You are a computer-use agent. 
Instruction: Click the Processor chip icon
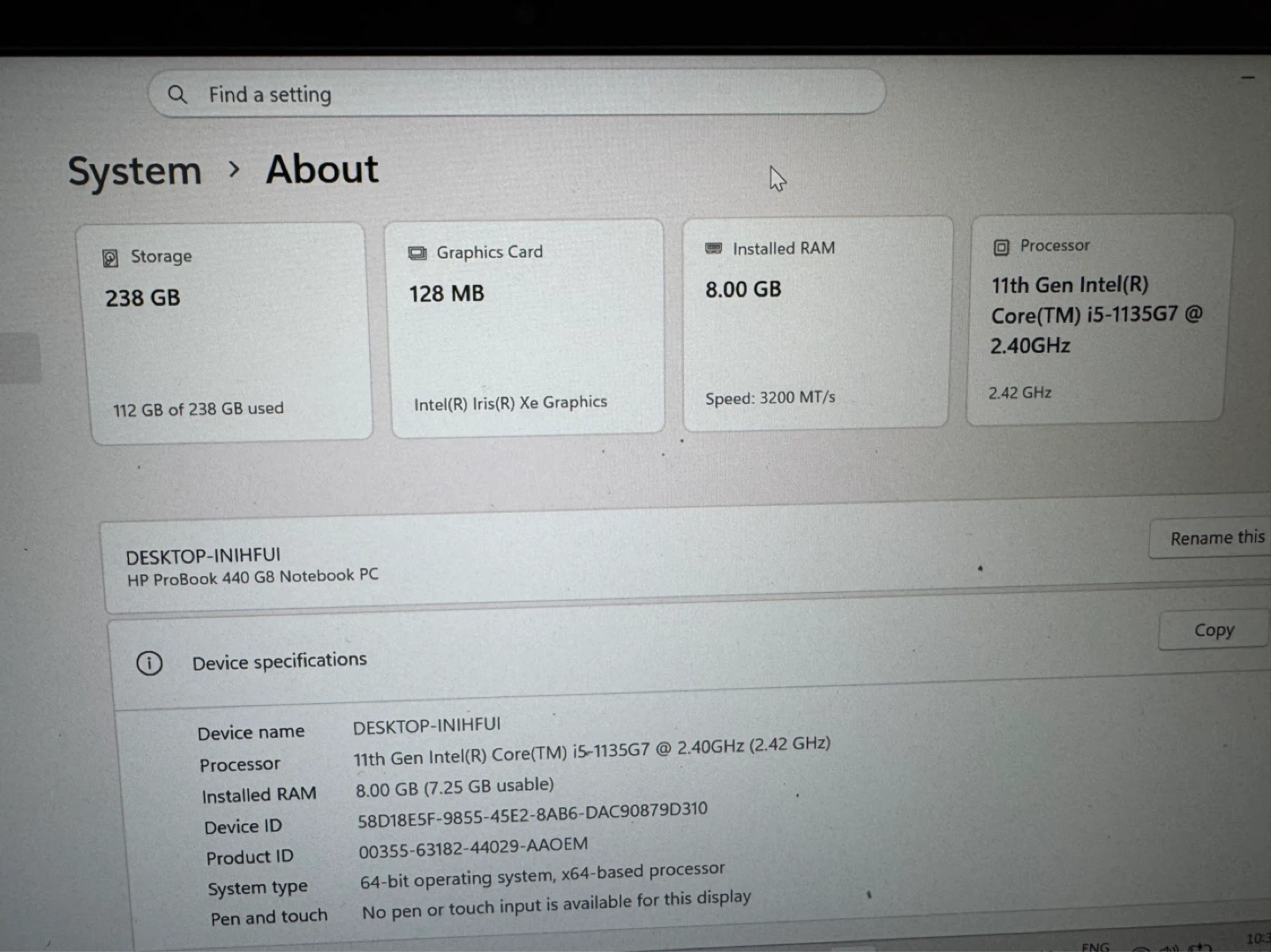1001,247
